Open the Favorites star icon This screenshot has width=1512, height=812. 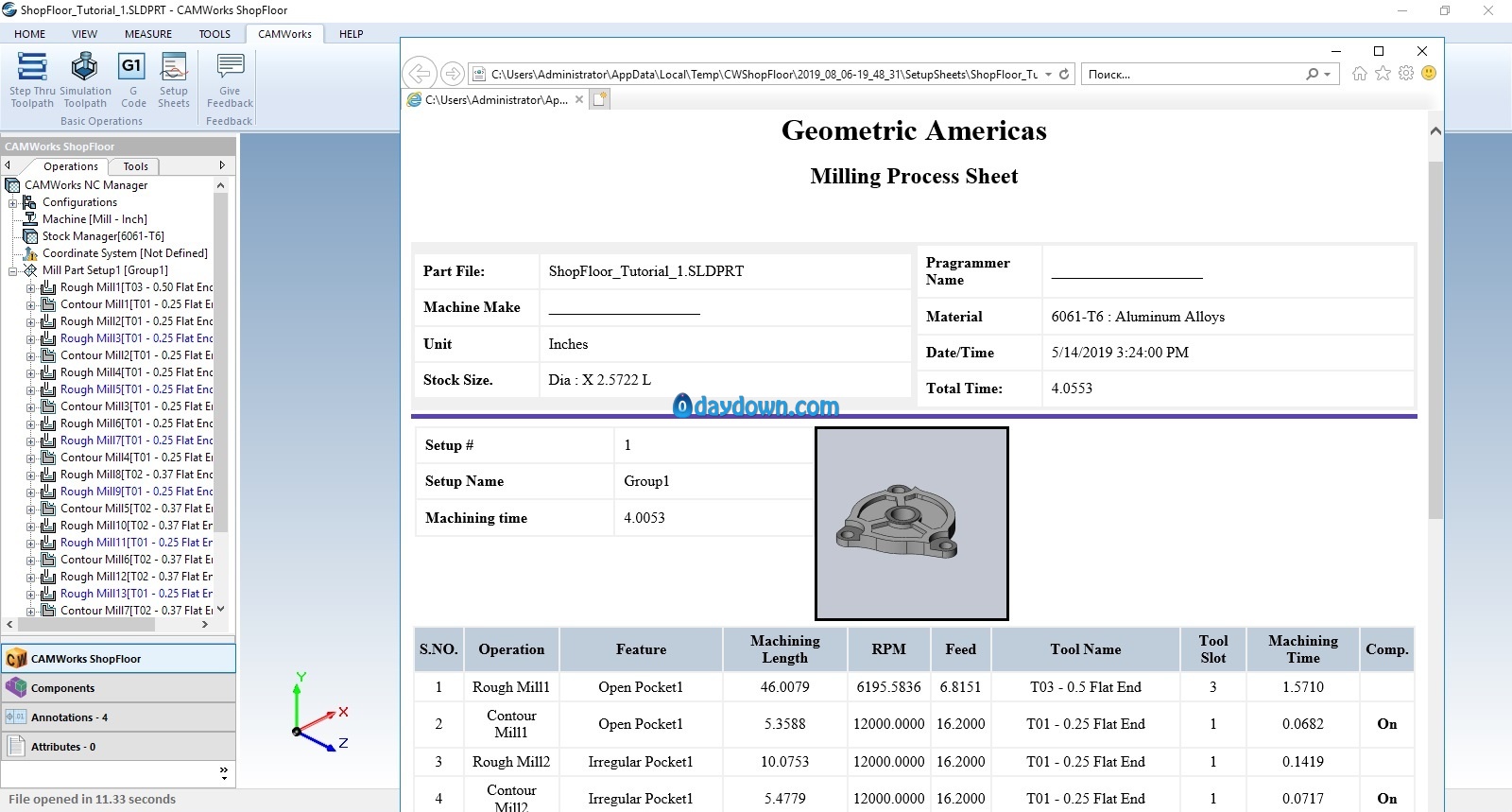pos(1383,74)
